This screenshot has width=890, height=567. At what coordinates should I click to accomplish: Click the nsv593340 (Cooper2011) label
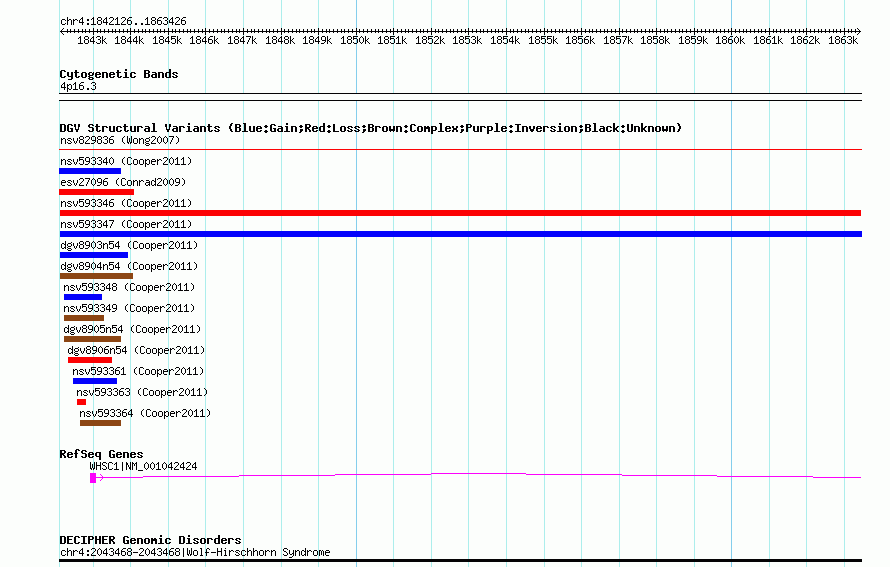(126, 161)
